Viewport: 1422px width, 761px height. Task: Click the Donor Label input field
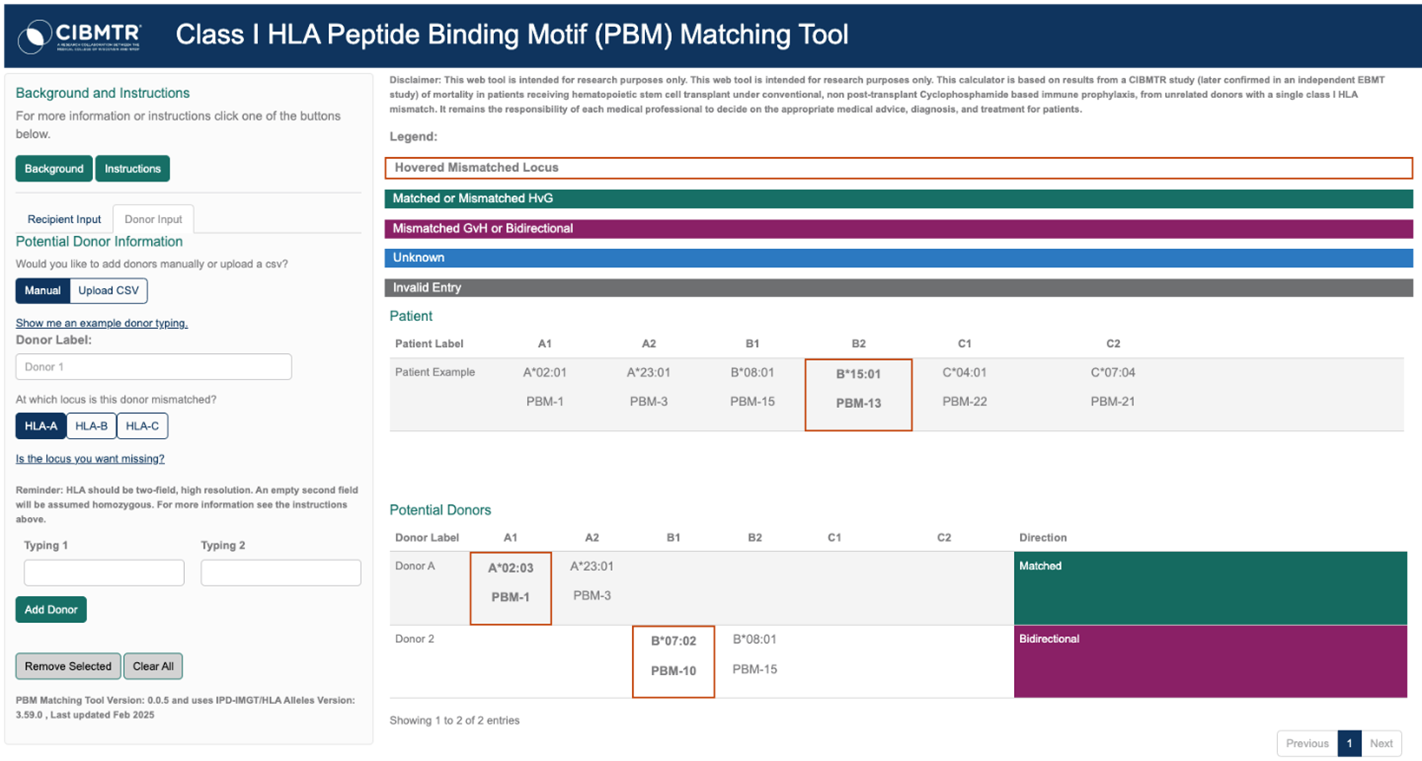click(x=153, y=367)
